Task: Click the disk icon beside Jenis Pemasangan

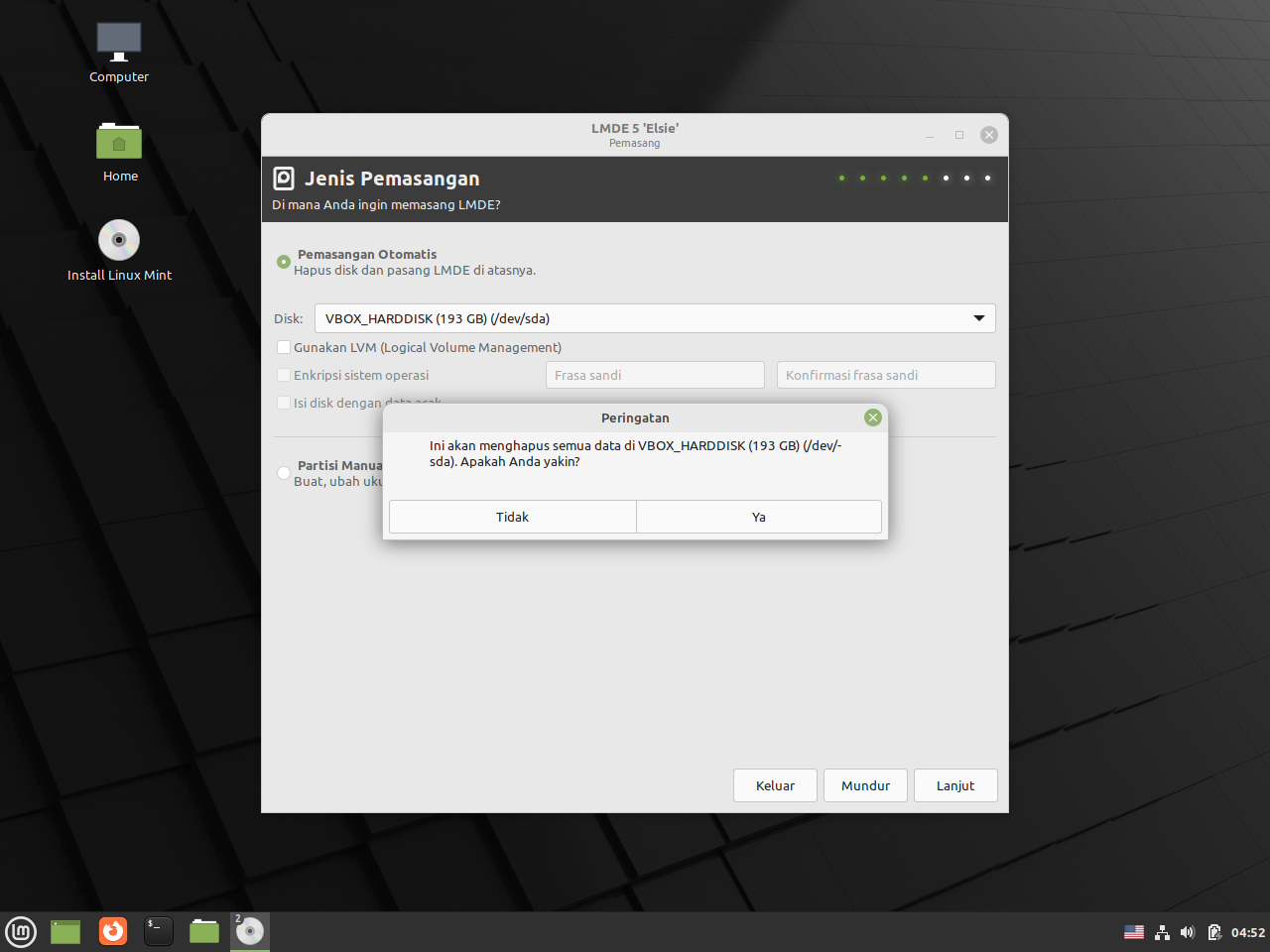Action: coord(284,178)
